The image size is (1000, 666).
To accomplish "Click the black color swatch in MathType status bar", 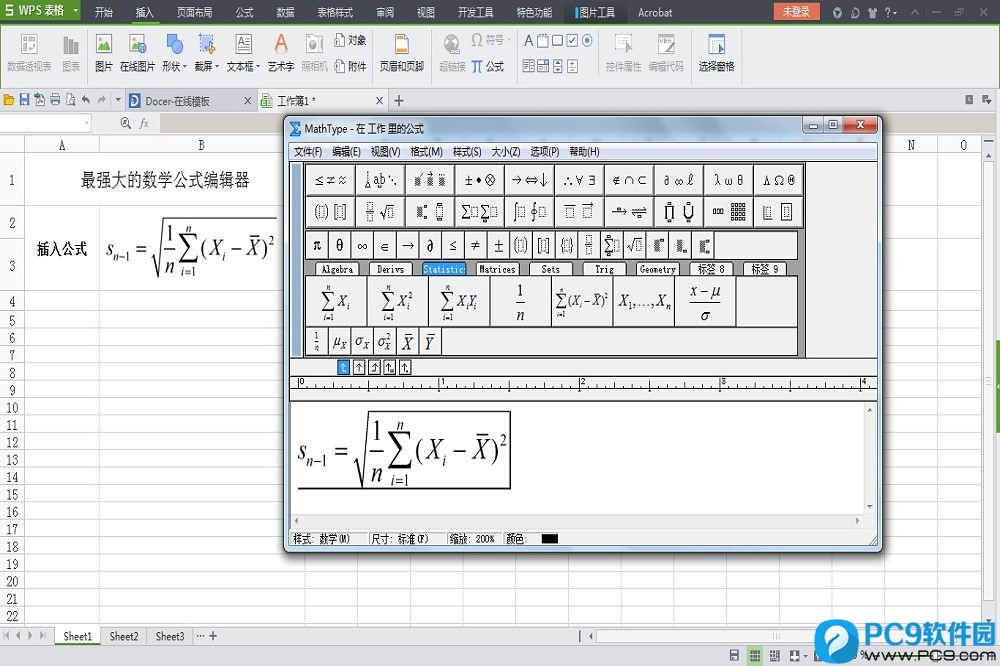I will tap(548, 538).
